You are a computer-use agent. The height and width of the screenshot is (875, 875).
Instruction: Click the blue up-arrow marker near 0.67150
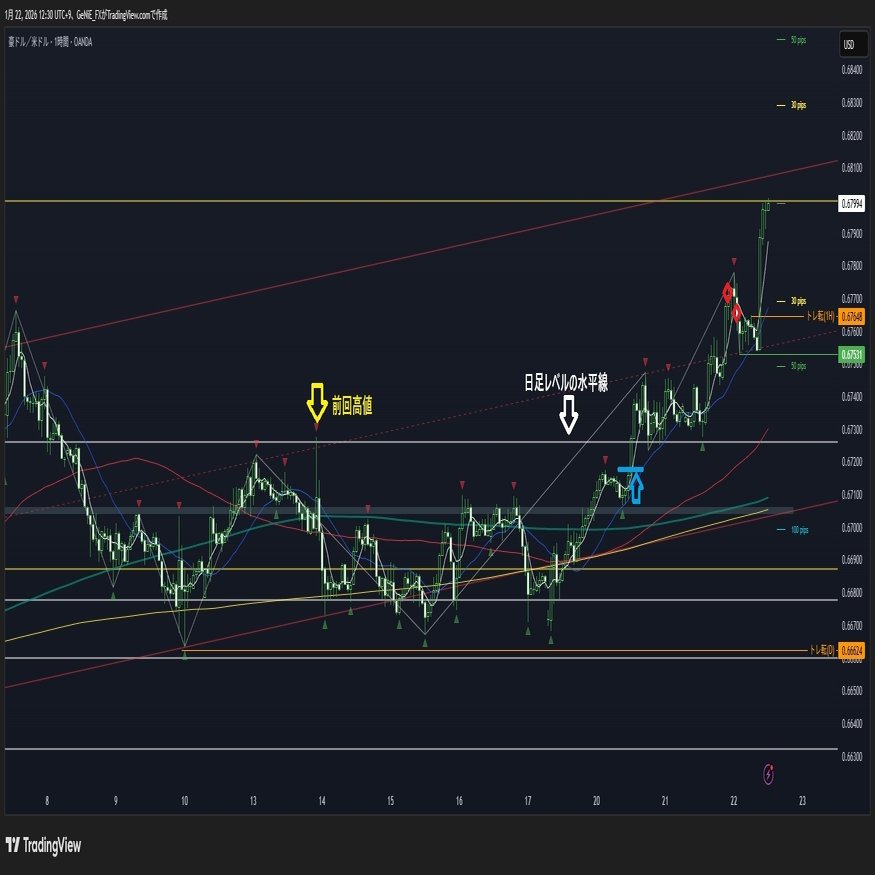click(x=636, y=487)
